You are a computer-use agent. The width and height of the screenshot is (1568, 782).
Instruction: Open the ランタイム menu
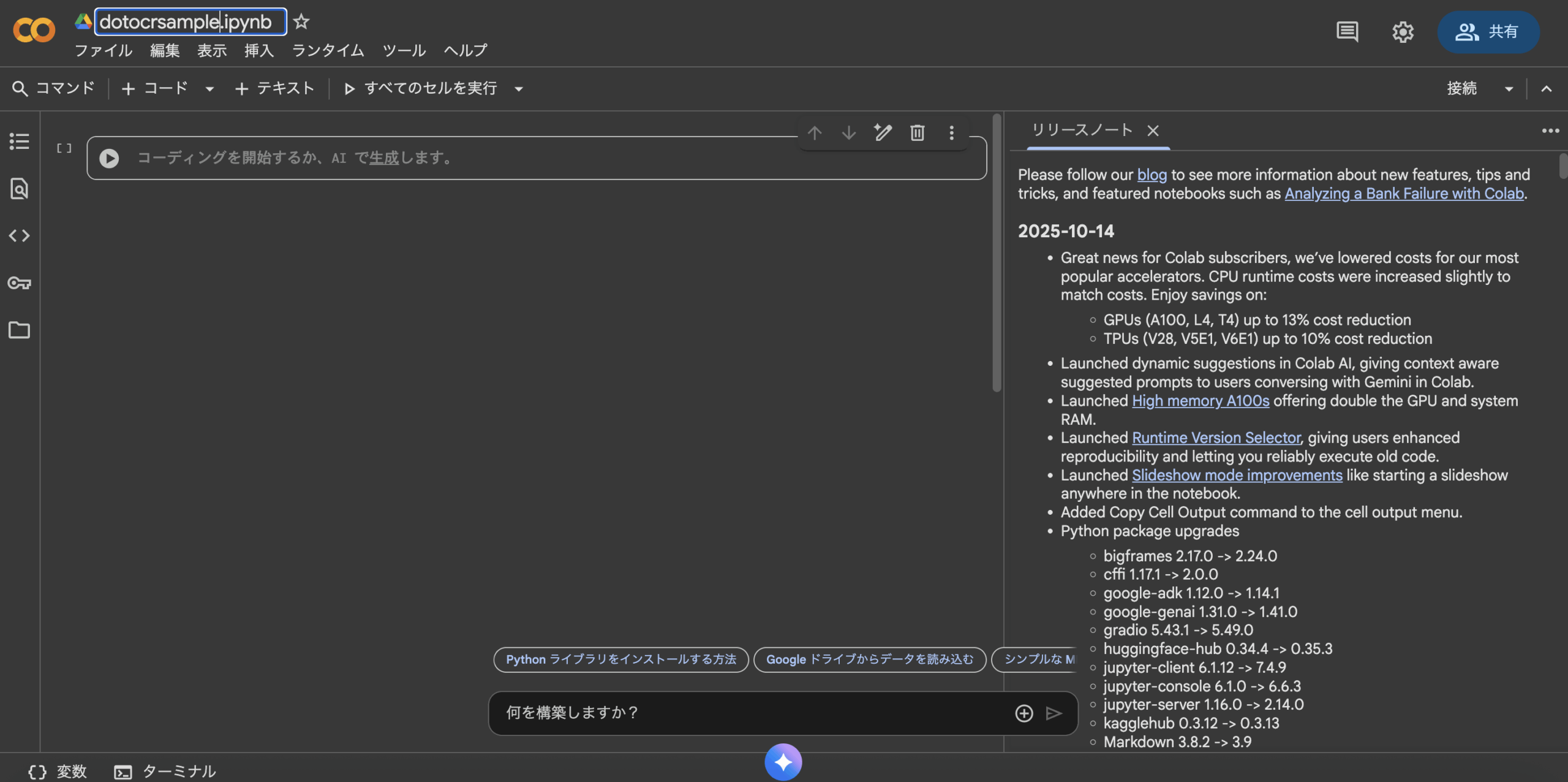328,50
